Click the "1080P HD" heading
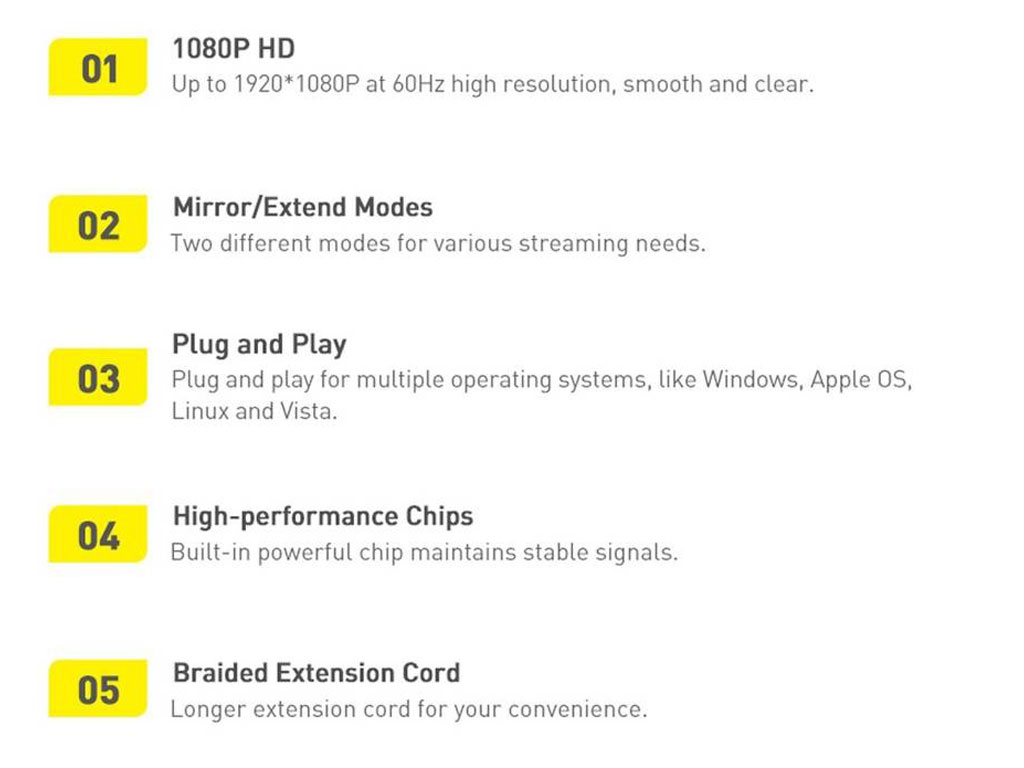The width and height of the screenshot is (1024, 768). pyautogui.click(x=233, y=48)
